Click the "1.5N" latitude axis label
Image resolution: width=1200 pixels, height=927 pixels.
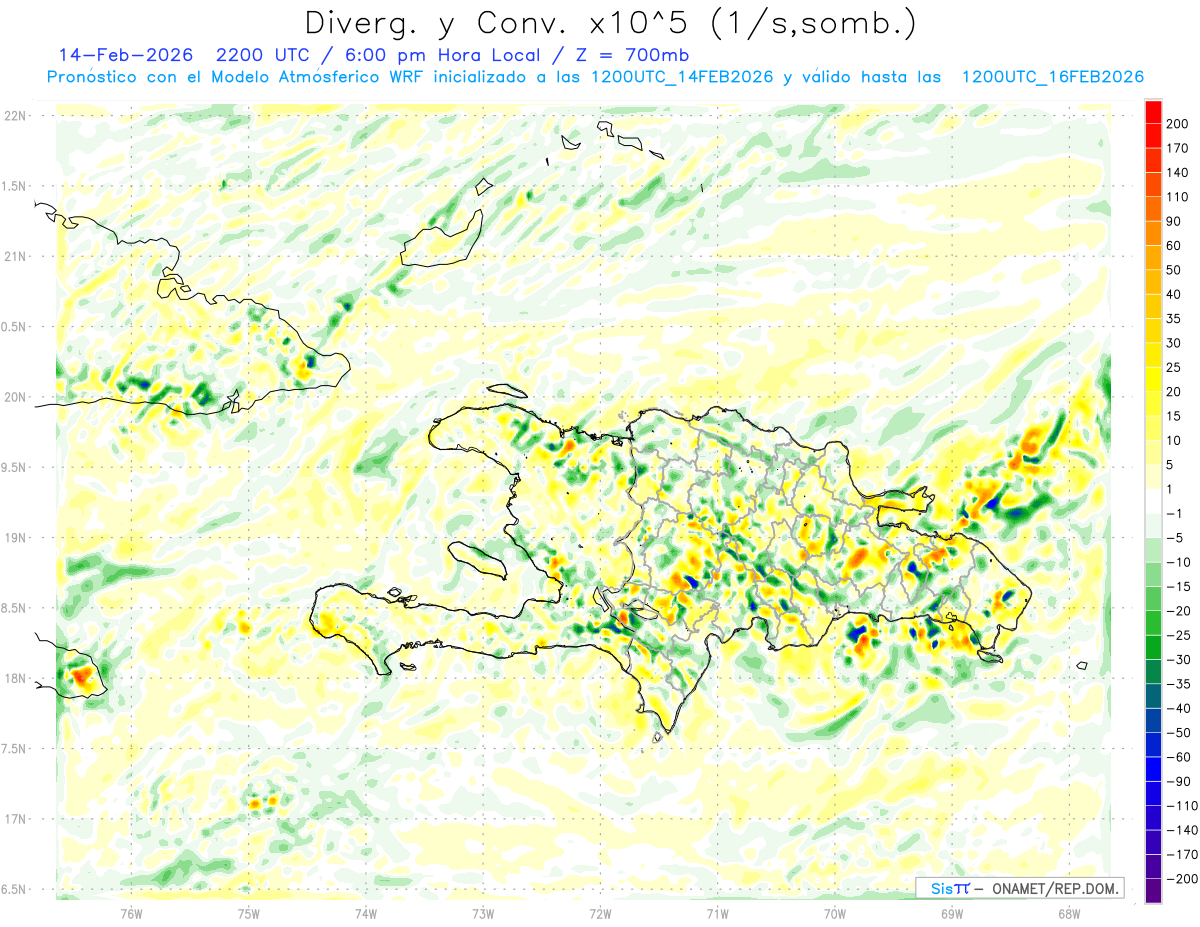[14, 186]
